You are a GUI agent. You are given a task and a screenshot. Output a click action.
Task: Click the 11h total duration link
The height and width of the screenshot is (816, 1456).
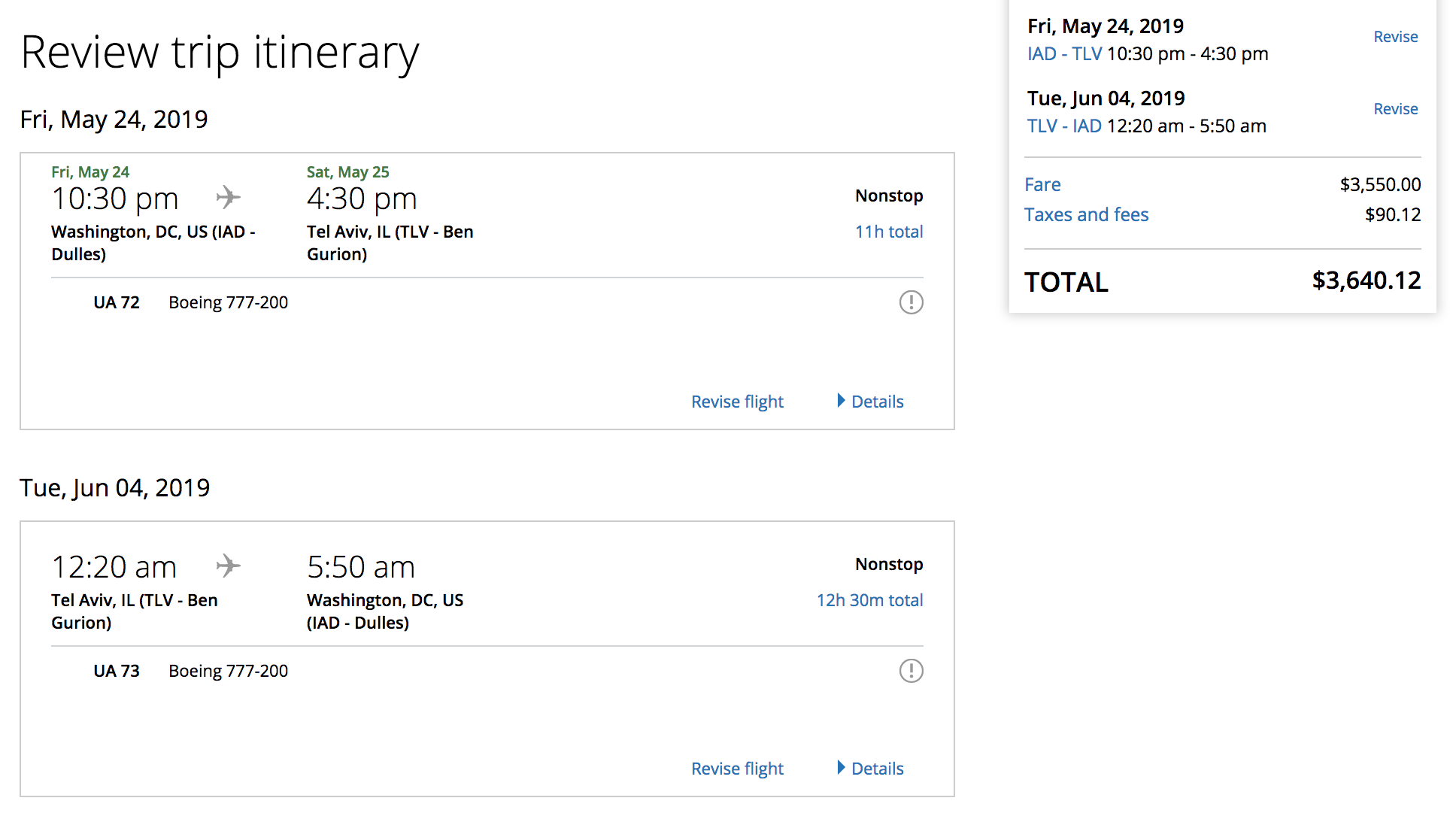[888, 232]
